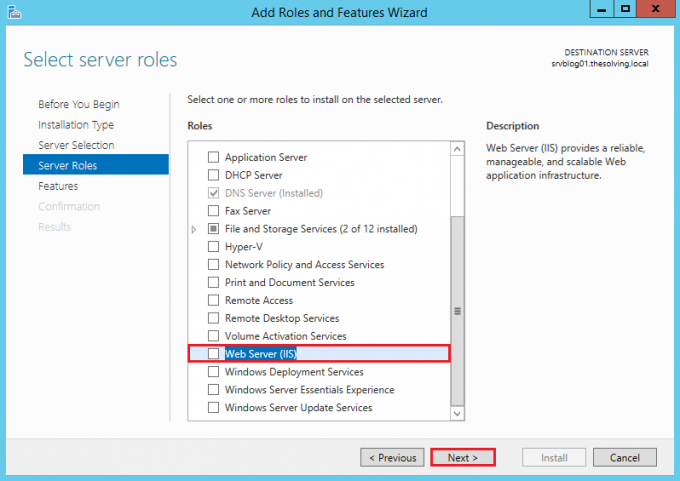The width and height of the screenshot is (680, 481).
Task: Click the roles list scrollbar thumb
Action: tap(457, 310)
